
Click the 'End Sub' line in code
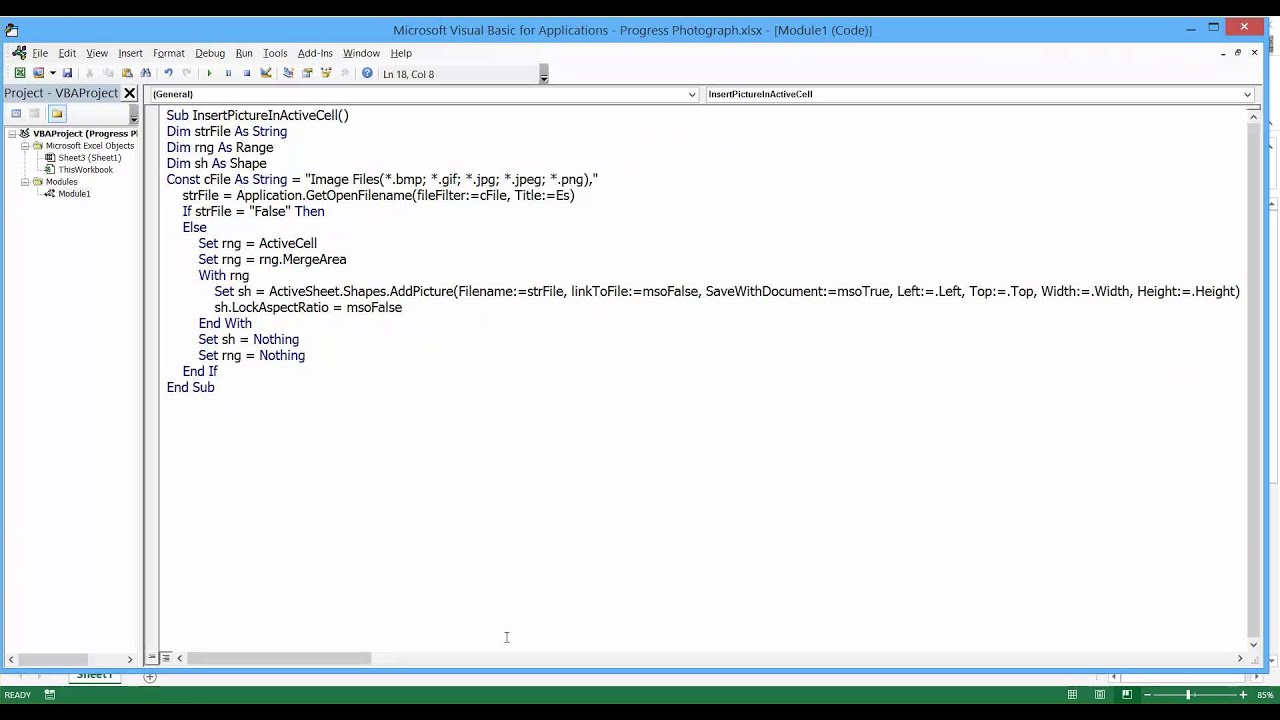pos(190,387)
